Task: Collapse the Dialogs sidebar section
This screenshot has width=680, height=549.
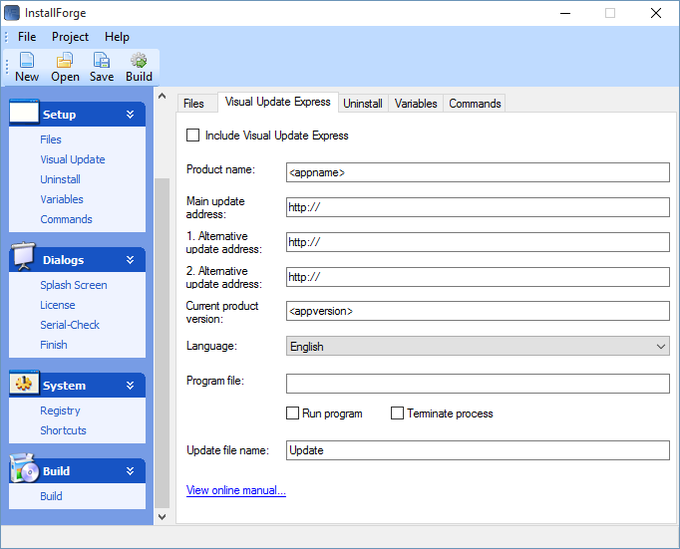Action: click(130, 260)
